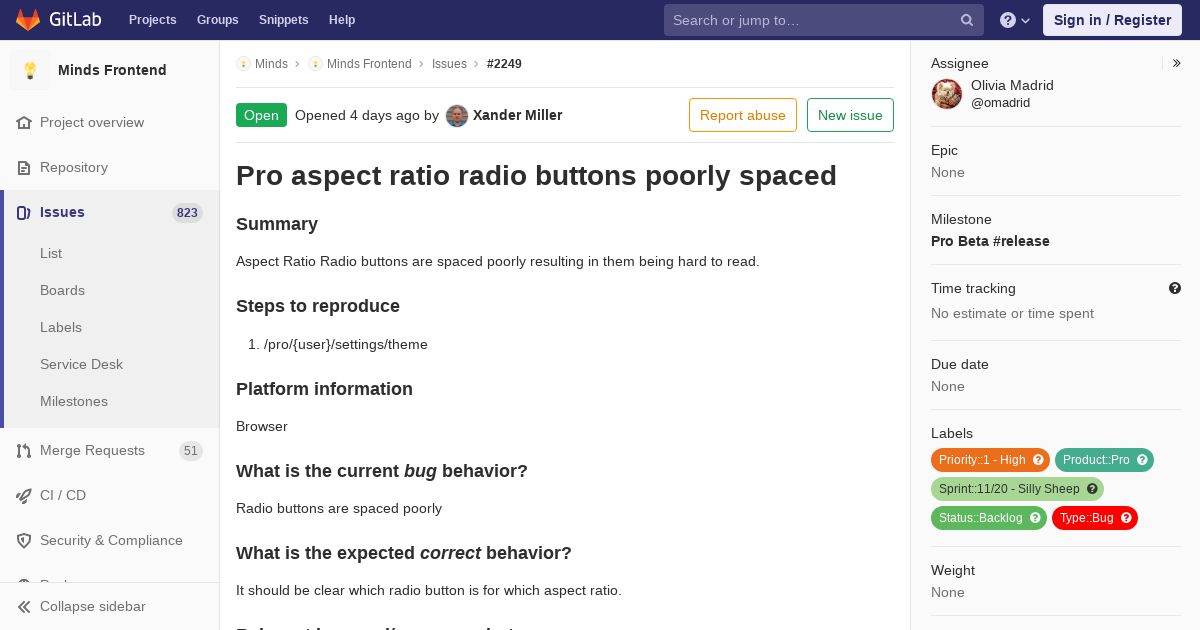The width and height of the screenshot is (1200, 630).
Task: Open Security & Compliance sidebar item
Action: click(110, 540)
